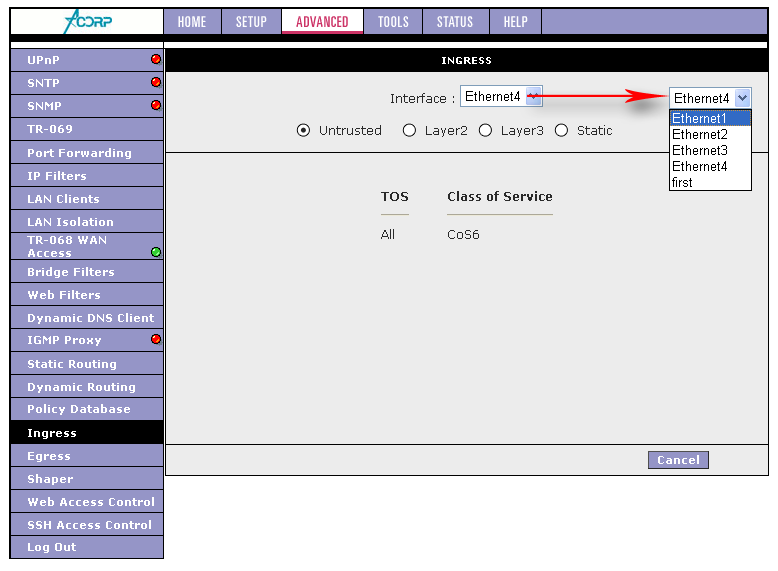This screenshot has height=571, width=778.
Task: Open LAN Isolation page
Action: click(x=87, y=221)
